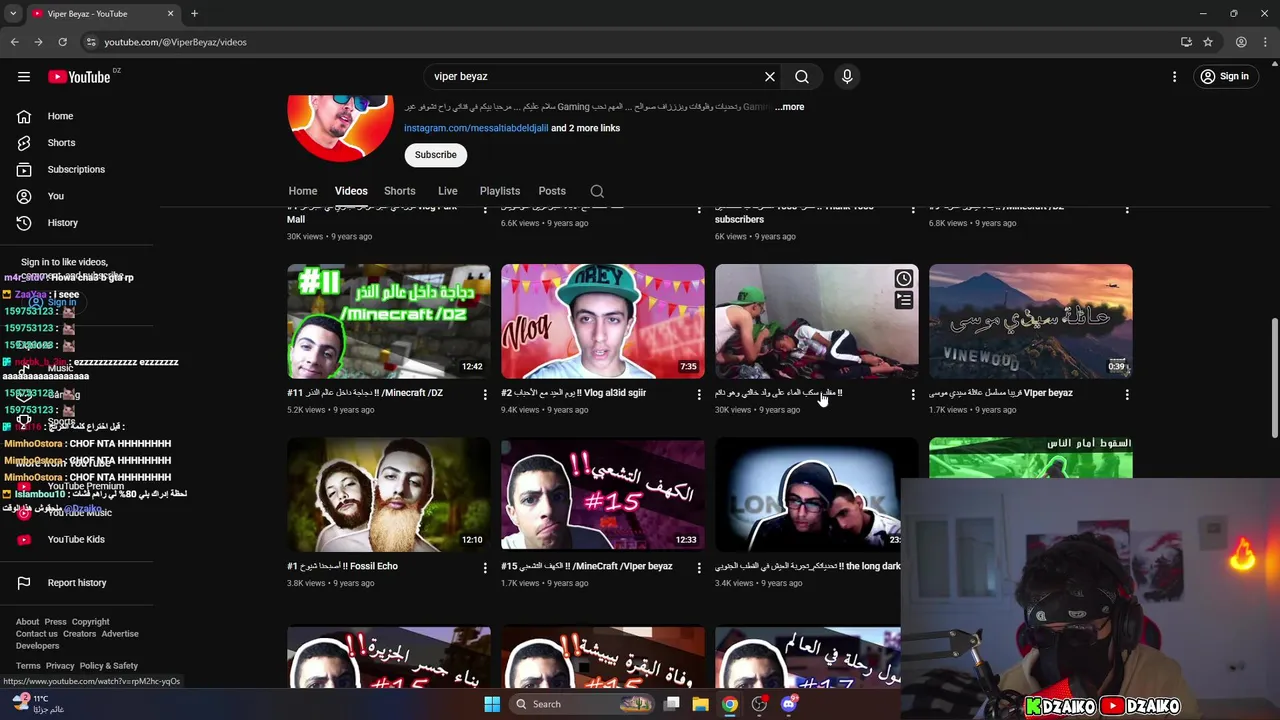Switch to the channel Home tab

[303, 191]
